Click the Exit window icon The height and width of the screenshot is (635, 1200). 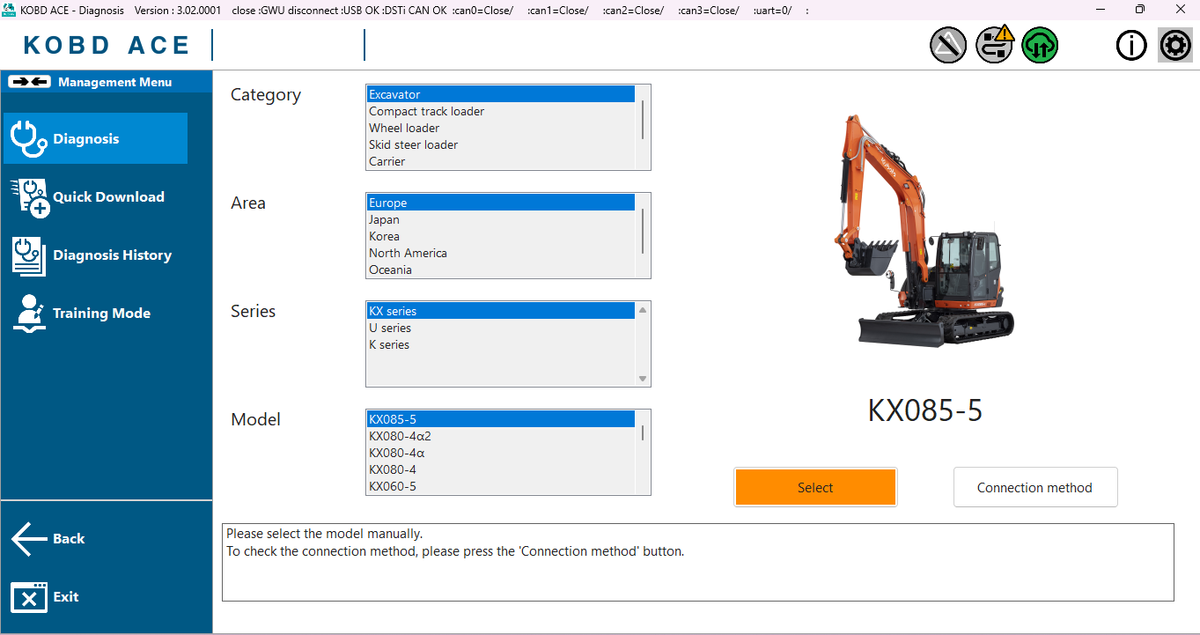coord(29,597)
